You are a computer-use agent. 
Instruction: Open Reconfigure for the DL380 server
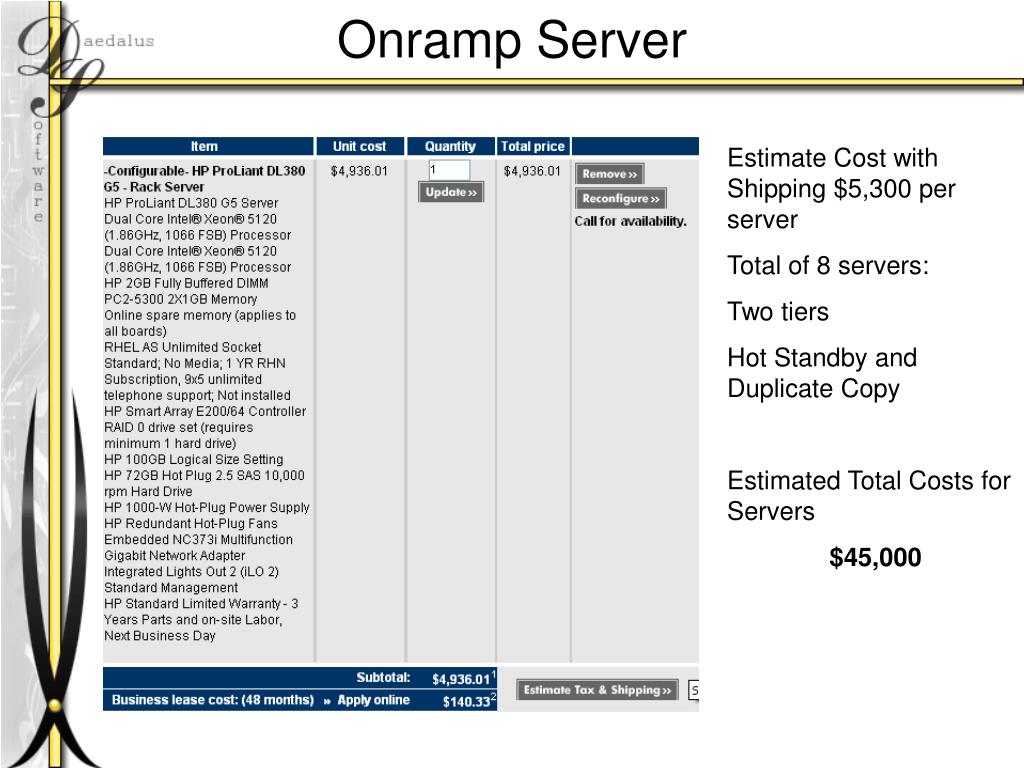(620, 199)
